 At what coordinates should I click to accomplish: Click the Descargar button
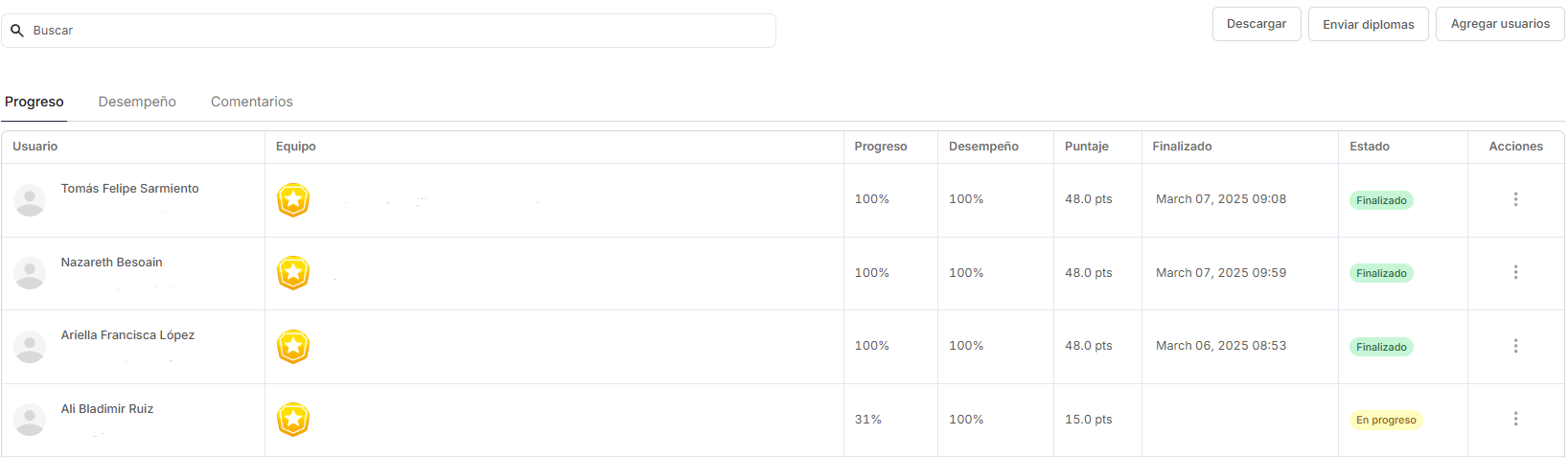[1257, 24]
